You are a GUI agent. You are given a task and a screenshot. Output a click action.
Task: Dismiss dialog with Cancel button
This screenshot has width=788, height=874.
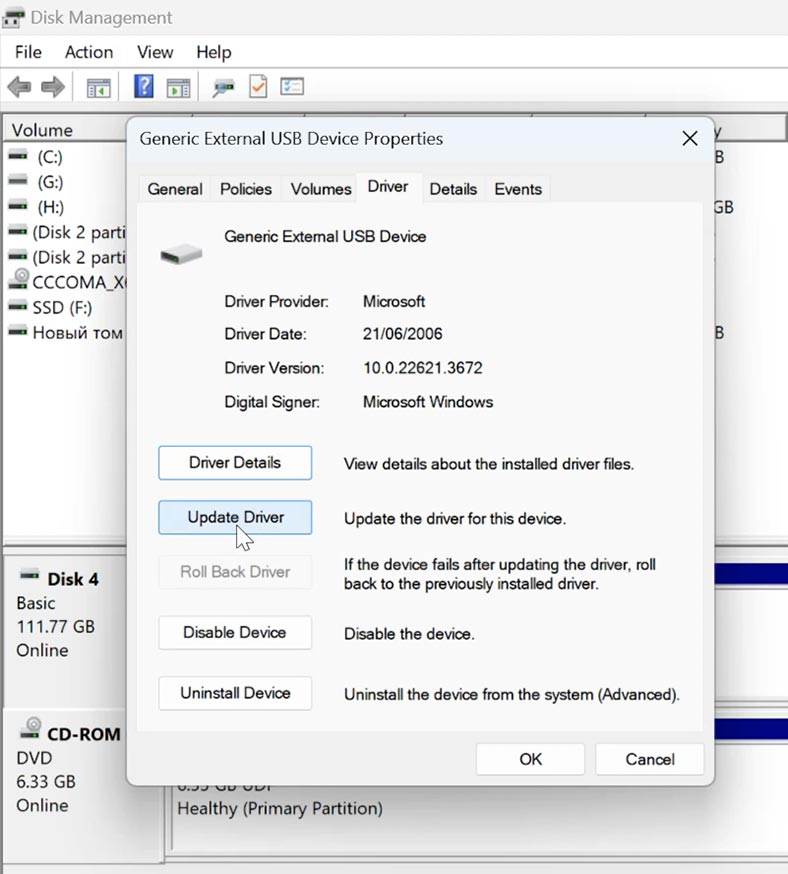point(650,759)
